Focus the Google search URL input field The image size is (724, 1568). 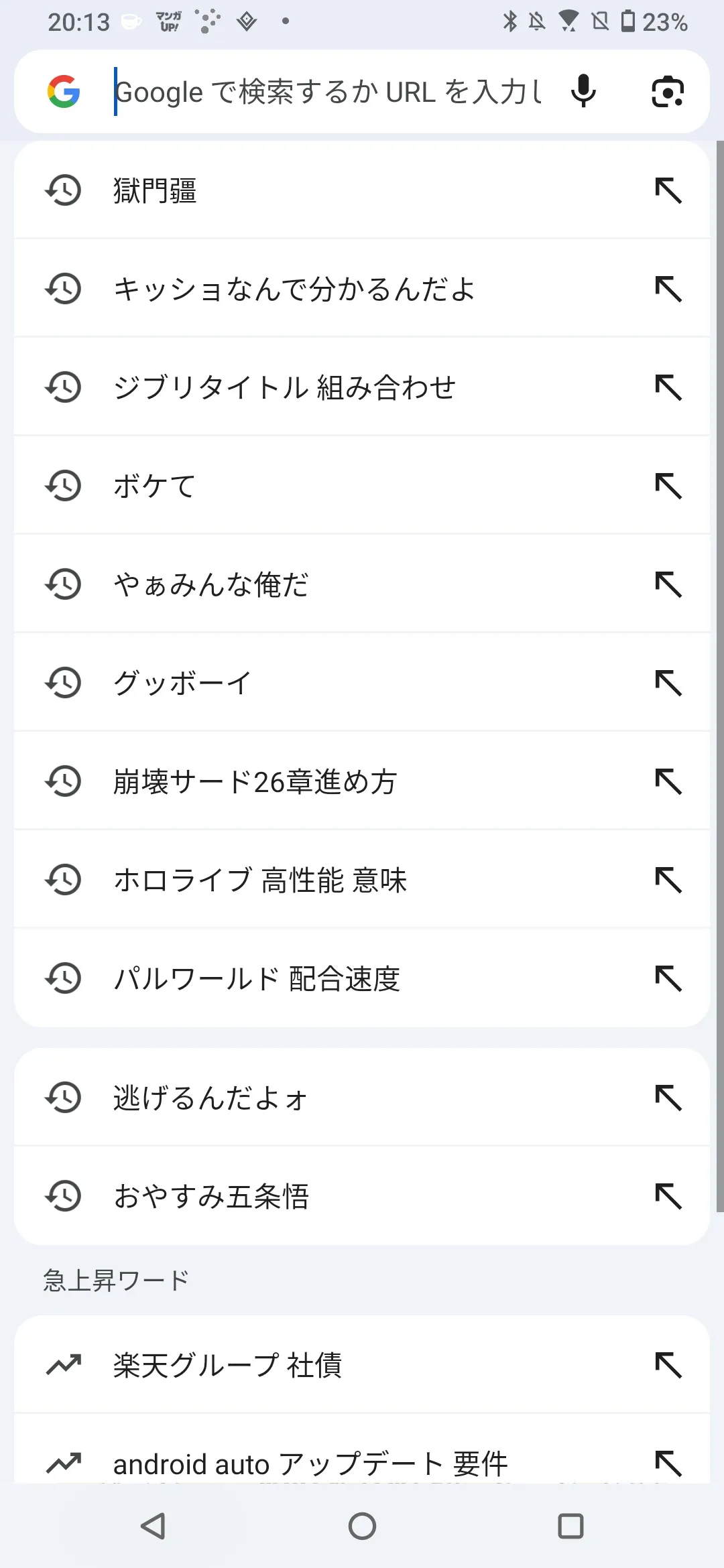pyautogui.click(x=328, y=92)
